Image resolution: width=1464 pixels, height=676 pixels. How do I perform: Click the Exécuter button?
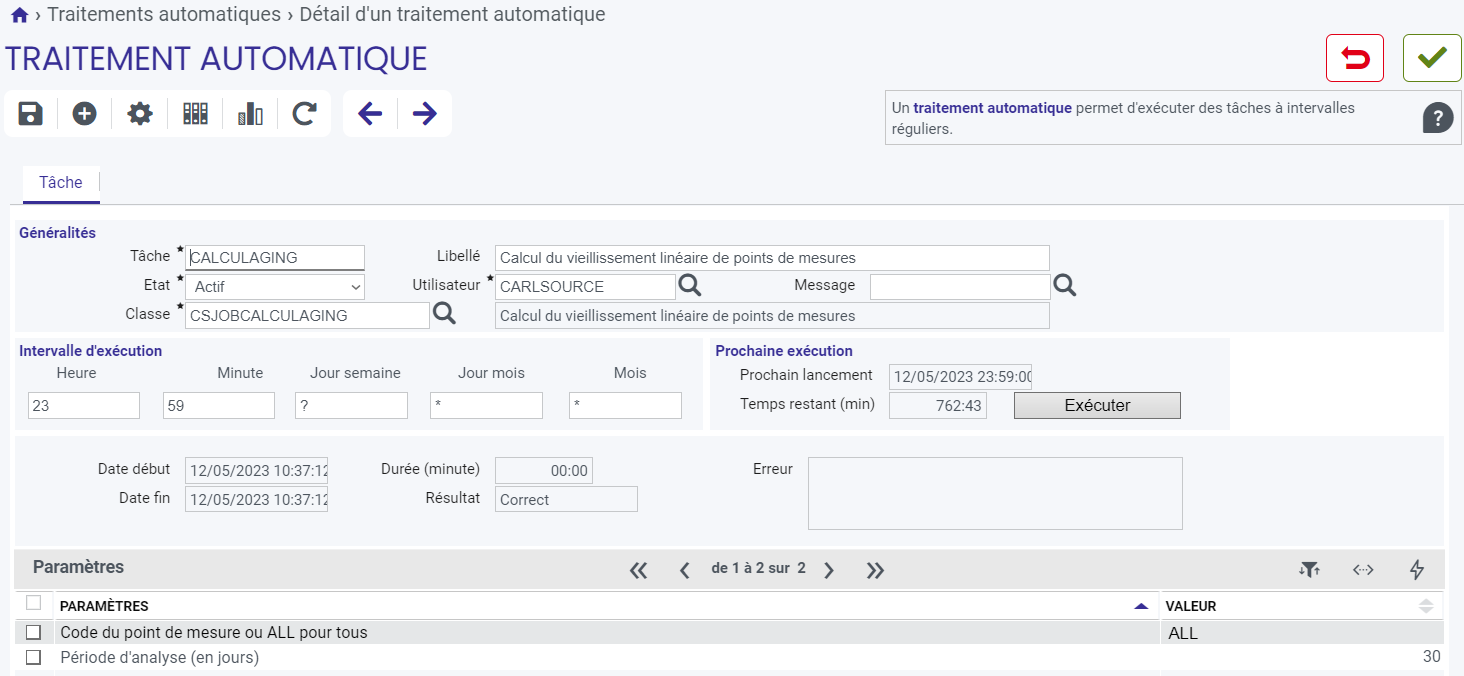coord(1097,405)
